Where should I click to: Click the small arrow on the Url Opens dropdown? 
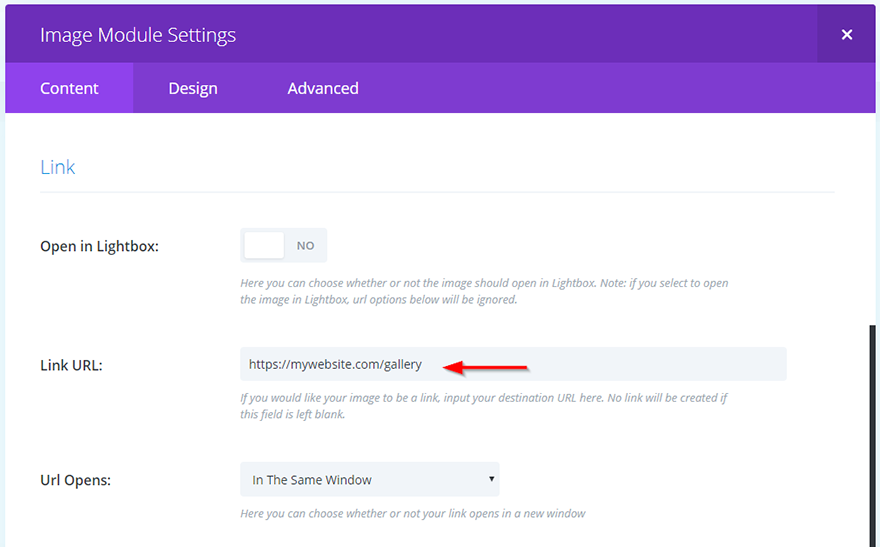[x=491, y=479]
